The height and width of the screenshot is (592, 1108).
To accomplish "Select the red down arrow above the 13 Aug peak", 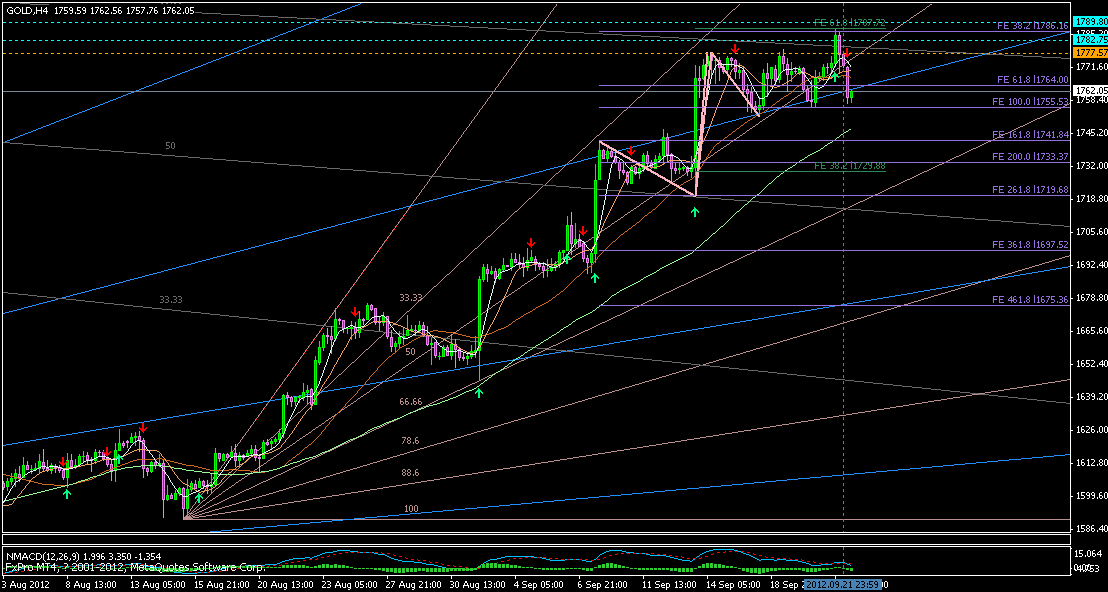I will [x=142, y=428].
